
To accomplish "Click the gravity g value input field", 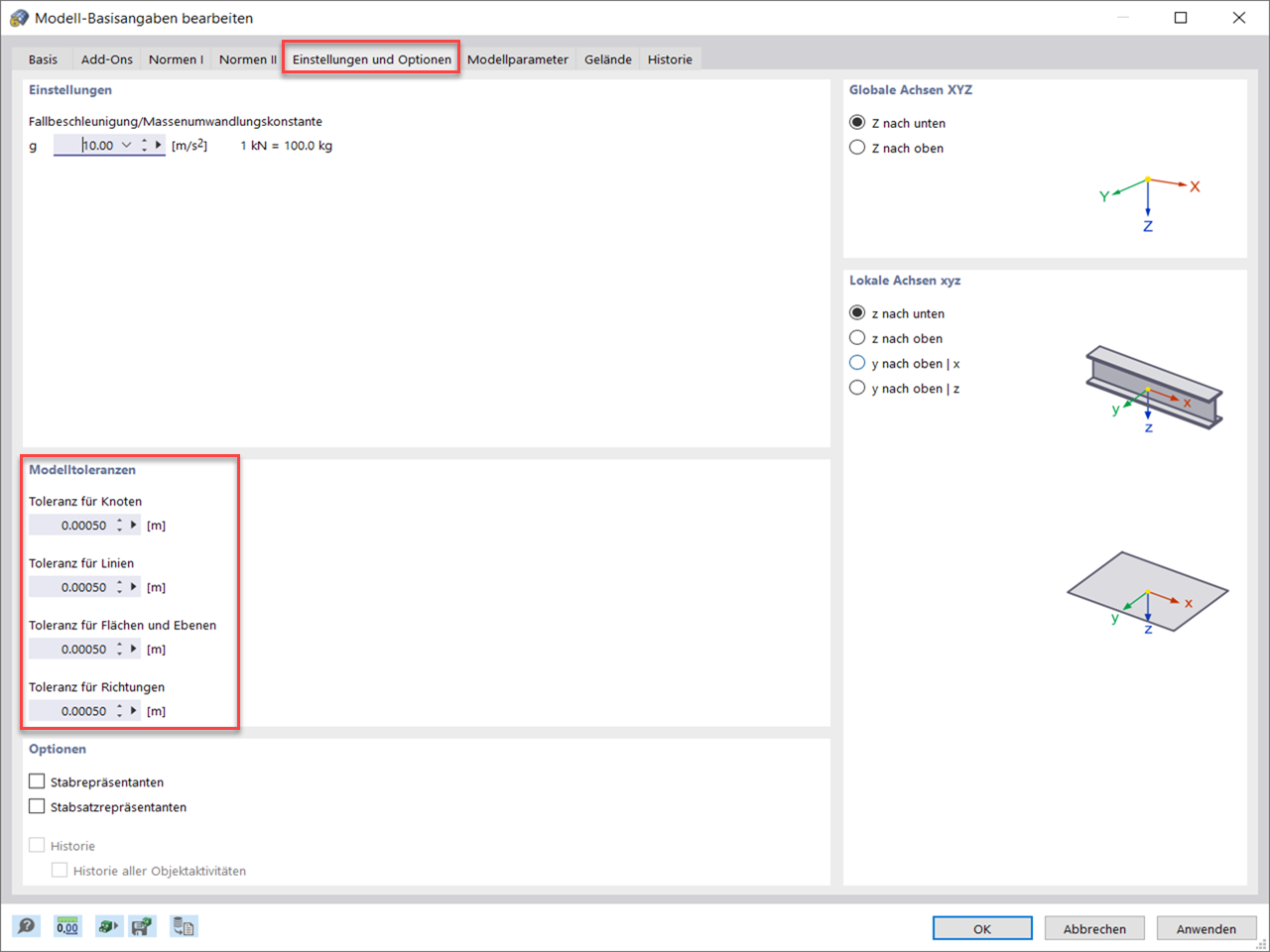I will click(85, 145).
